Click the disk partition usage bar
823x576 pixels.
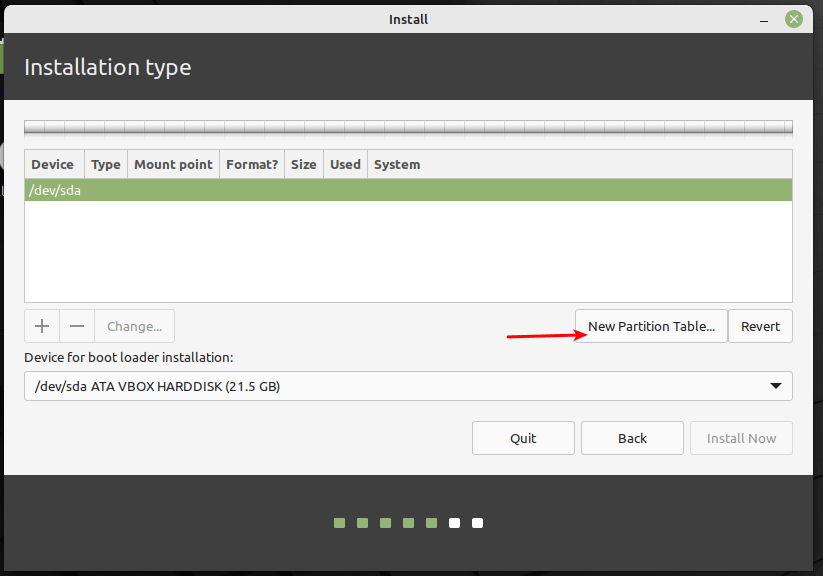tap(408, 128)
